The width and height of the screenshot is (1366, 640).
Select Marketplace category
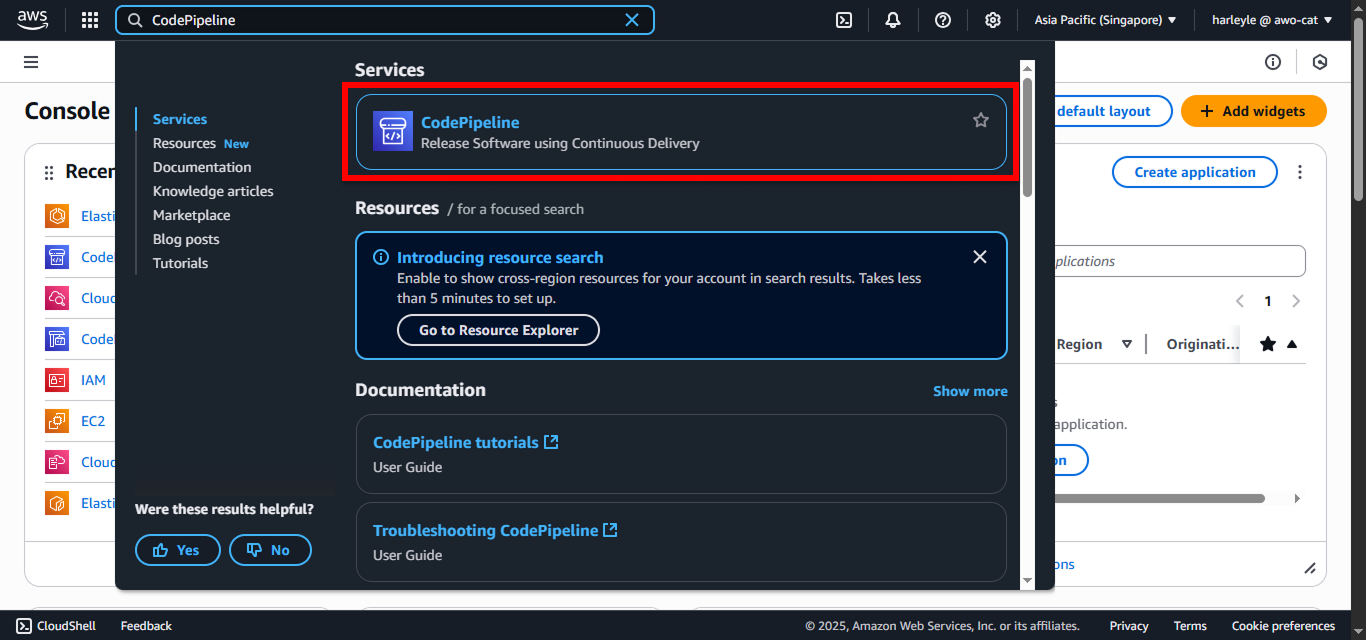pos(191,215)
